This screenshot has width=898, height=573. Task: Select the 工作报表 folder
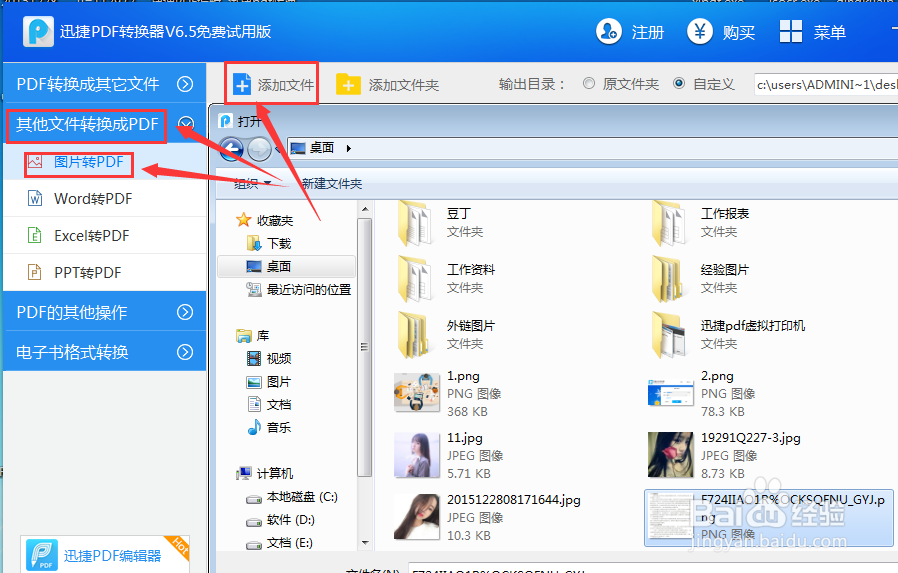coord(701,223)
